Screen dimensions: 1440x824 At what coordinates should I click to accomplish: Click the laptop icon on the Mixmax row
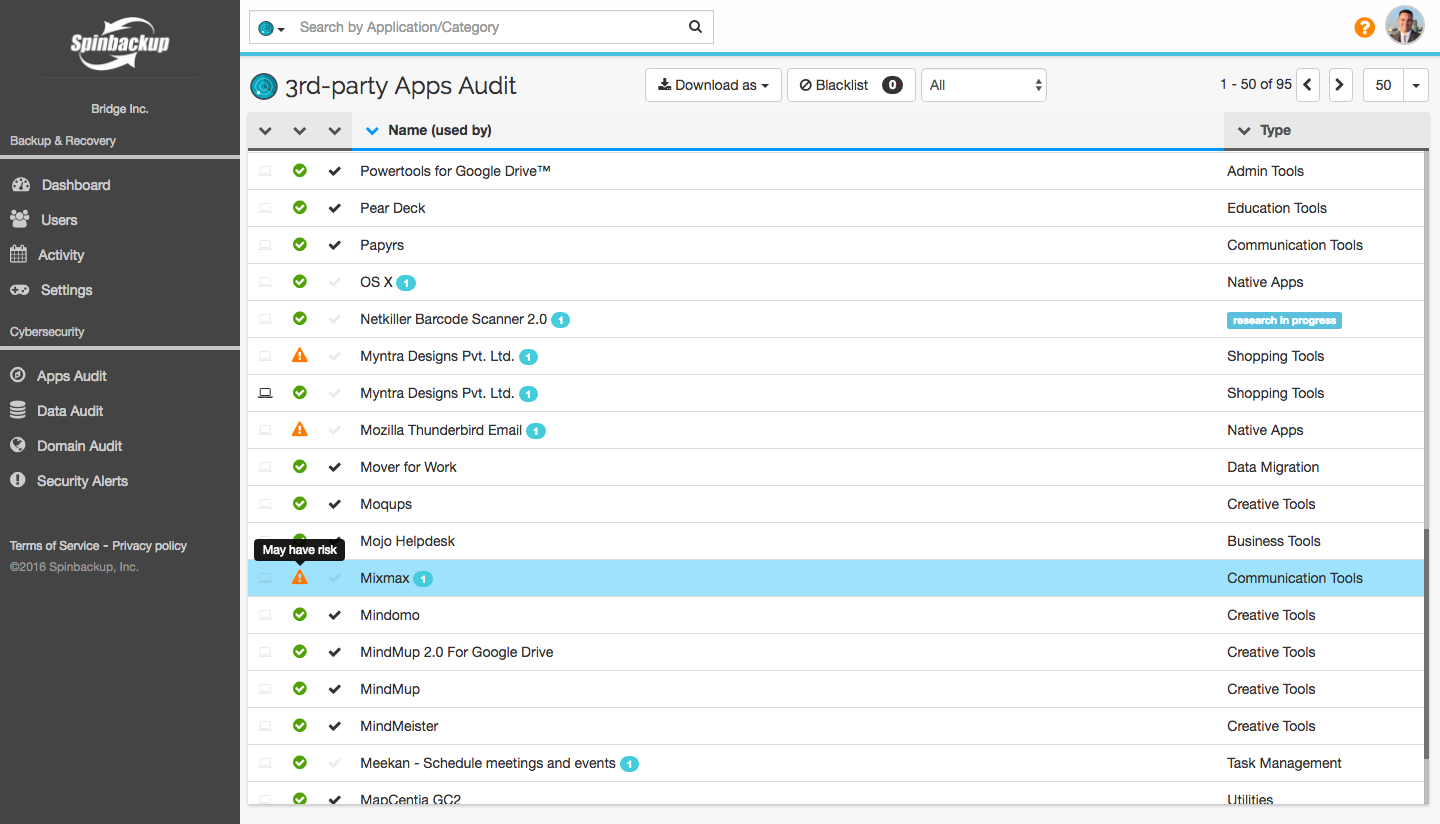265,578
